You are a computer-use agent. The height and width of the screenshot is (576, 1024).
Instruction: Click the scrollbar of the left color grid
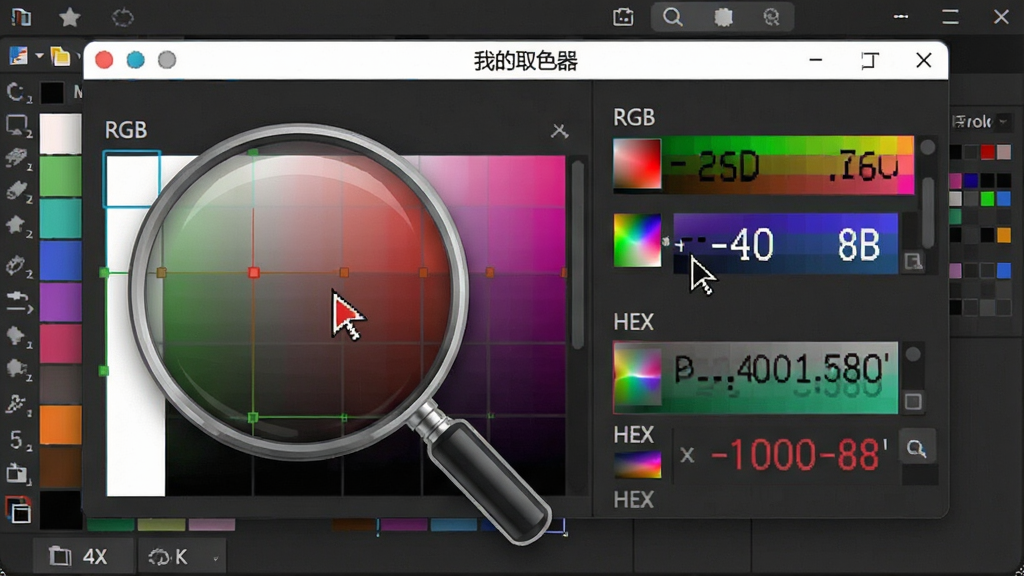(x=577, y=255)
